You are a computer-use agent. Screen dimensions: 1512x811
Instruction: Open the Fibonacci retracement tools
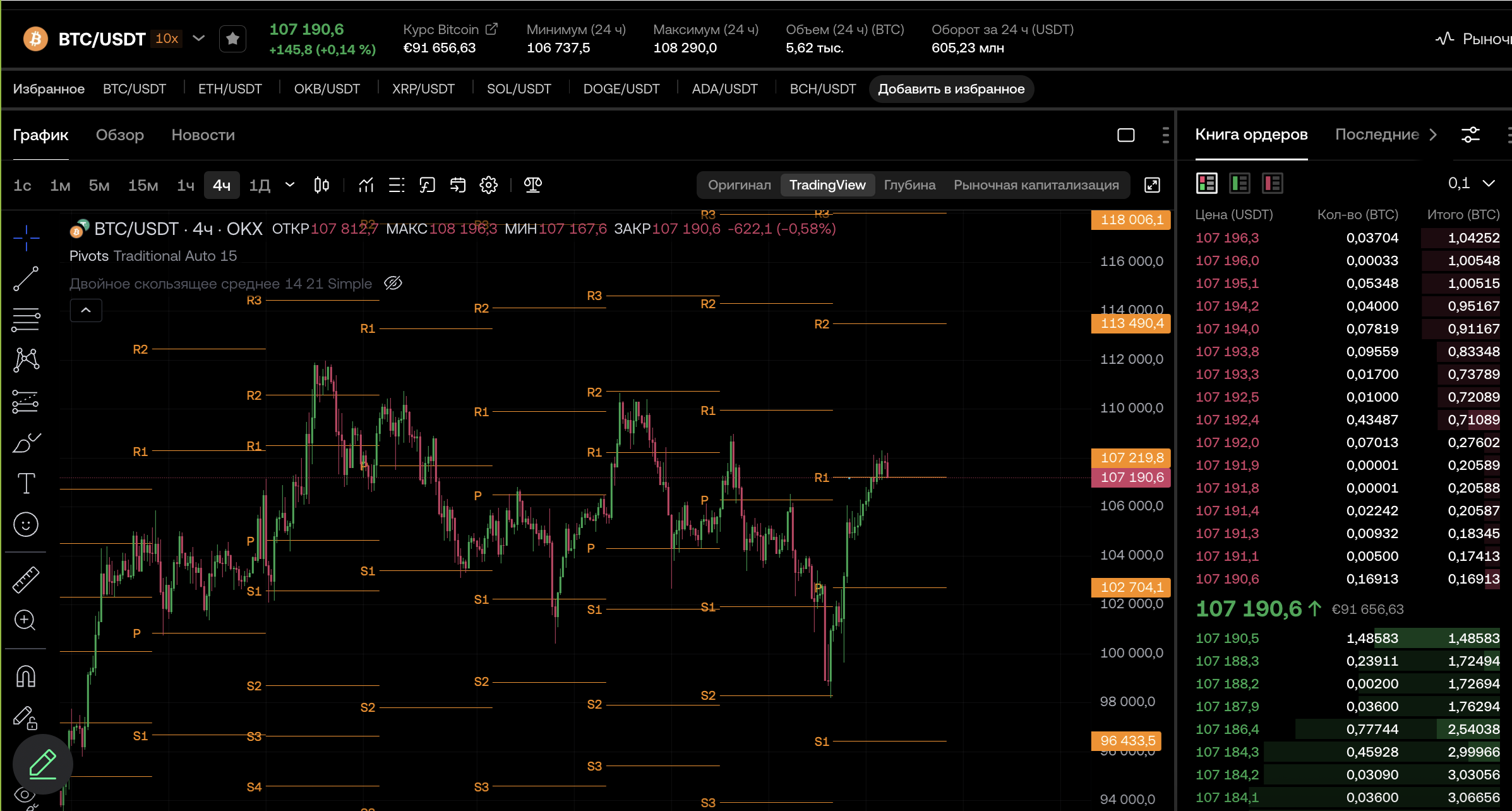click(x=26, y=320)
